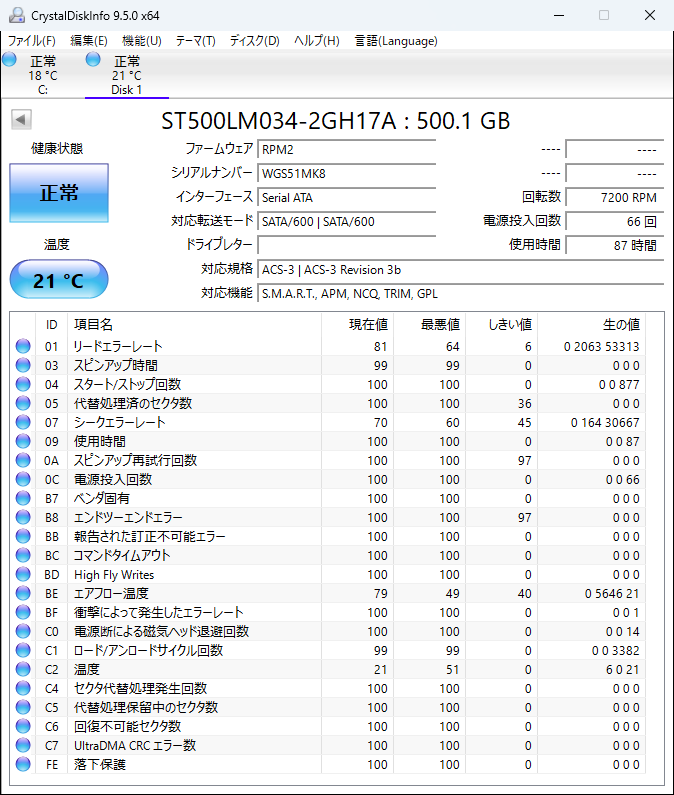Click the interface field Serial ATA
This screenshot has height=795, width=674.
click(346, 197)
